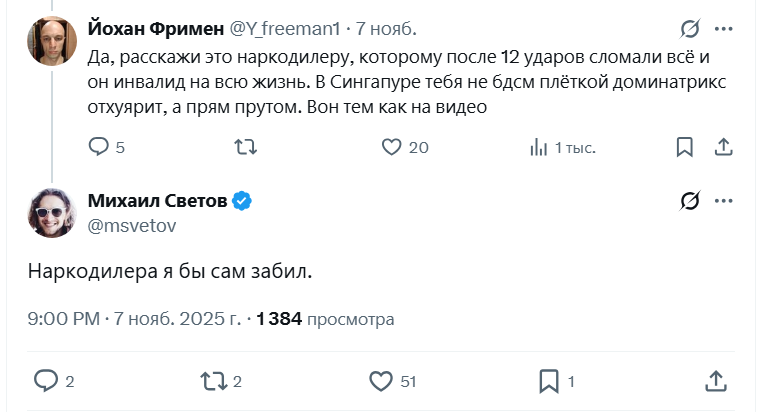Viewport: 768px width, 412px height.
Task: Open more options menu on Йохан Фримен's tweet
Action: [724, 28]
